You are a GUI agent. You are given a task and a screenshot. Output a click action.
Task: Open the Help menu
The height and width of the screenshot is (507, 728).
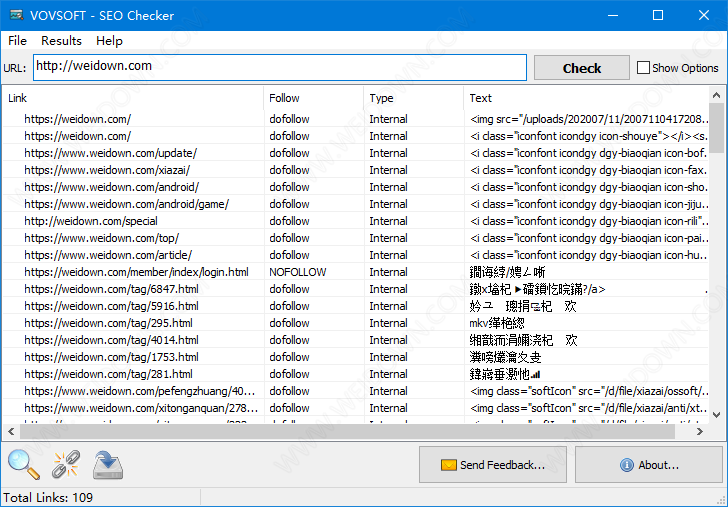(110, 41)
